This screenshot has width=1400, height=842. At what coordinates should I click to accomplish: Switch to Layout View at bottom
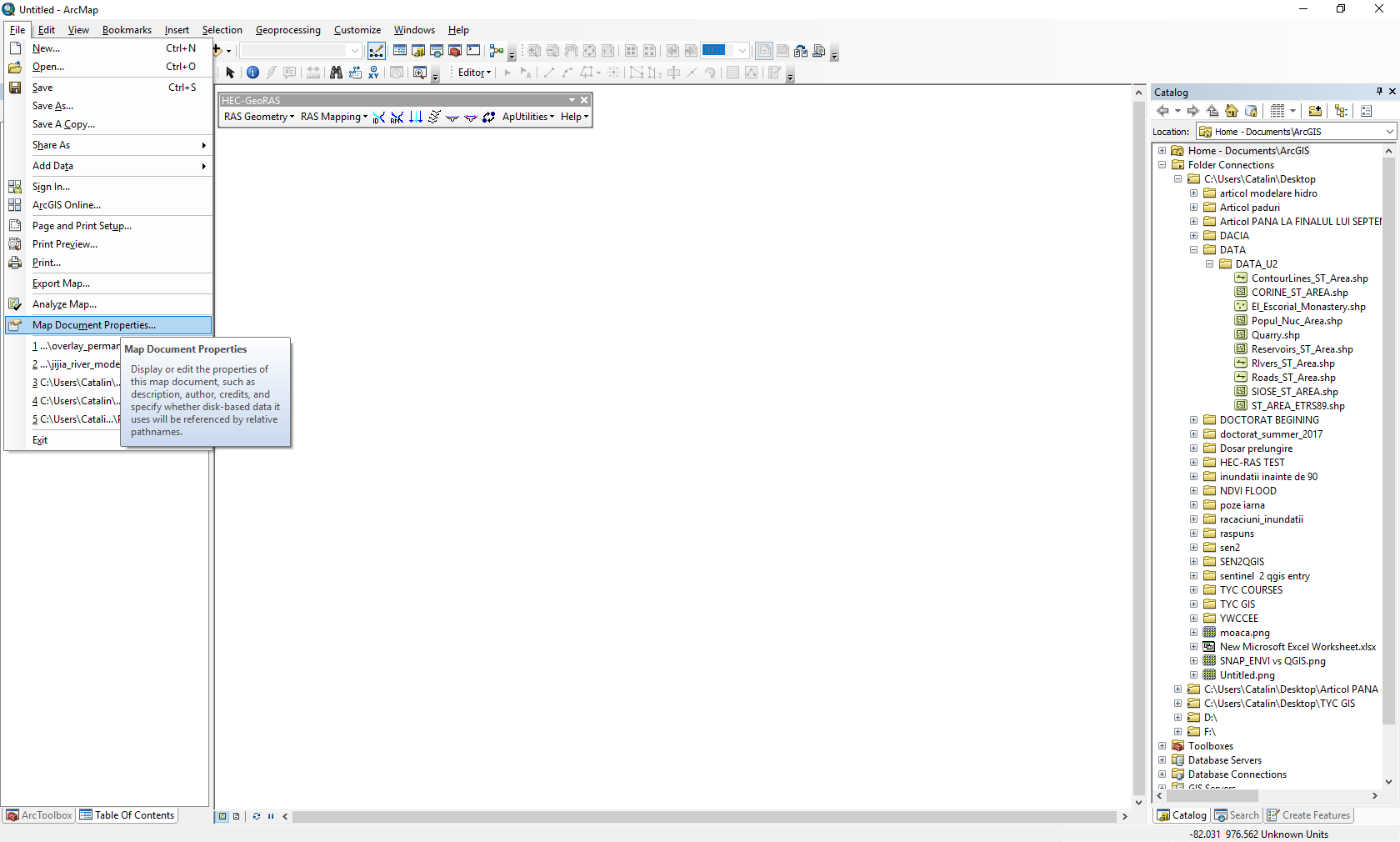(x=237, y=816)
